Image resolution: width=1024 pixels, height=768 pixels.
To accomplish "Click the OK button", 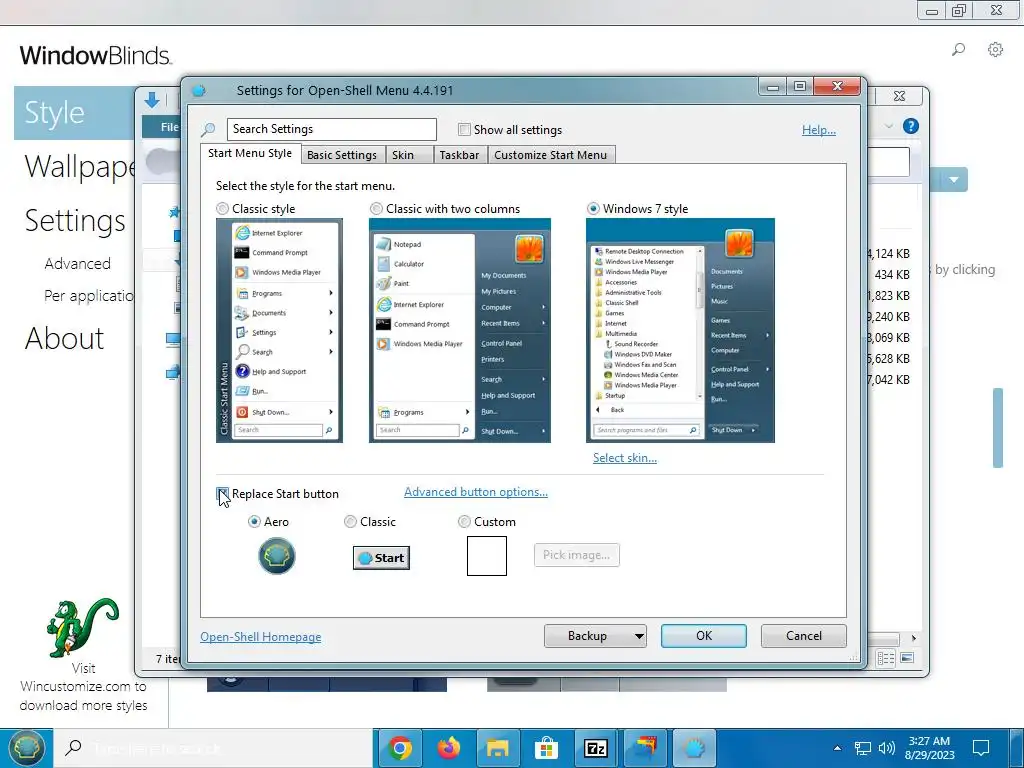I will click(x=703, y=635).
